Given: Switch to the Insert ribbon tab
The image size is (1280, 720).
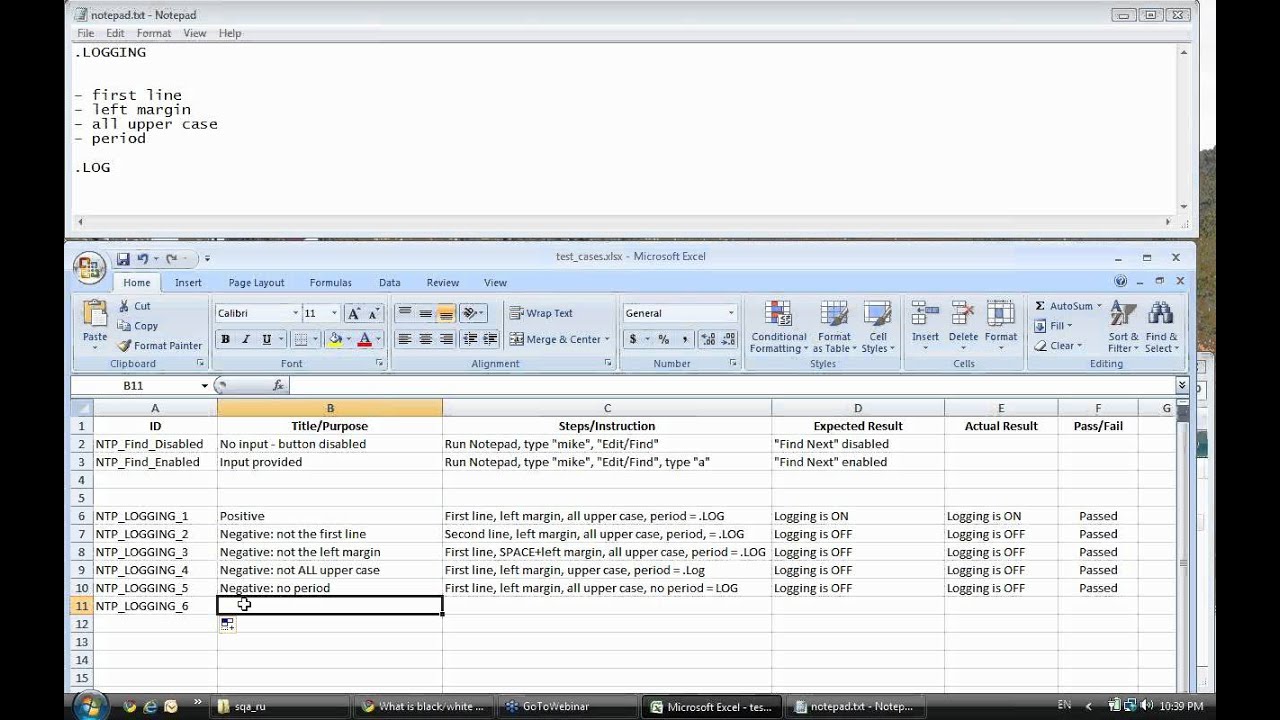Looking at the screenshot, I should 188,283.
